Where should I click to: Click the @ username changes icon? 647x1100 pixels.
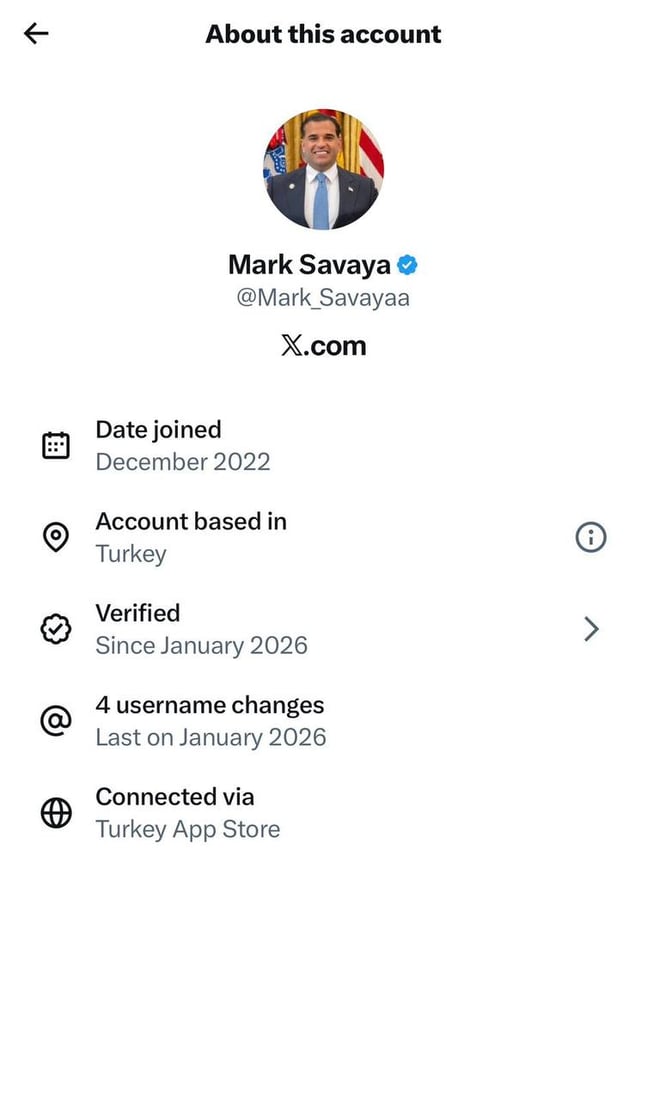click(56, 721)
